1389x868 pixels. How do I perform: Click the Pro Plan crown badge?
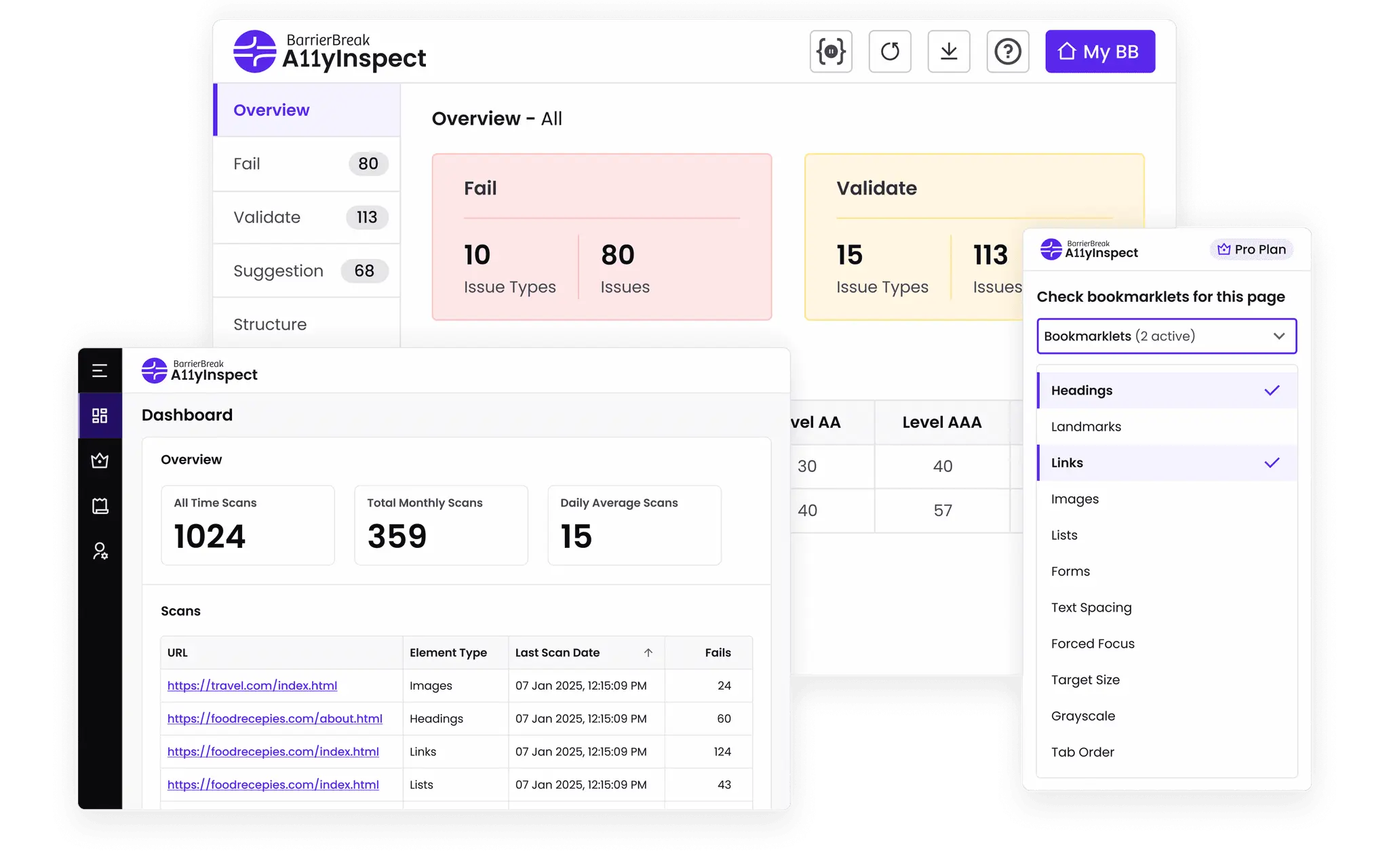(x=1251, y=250)
